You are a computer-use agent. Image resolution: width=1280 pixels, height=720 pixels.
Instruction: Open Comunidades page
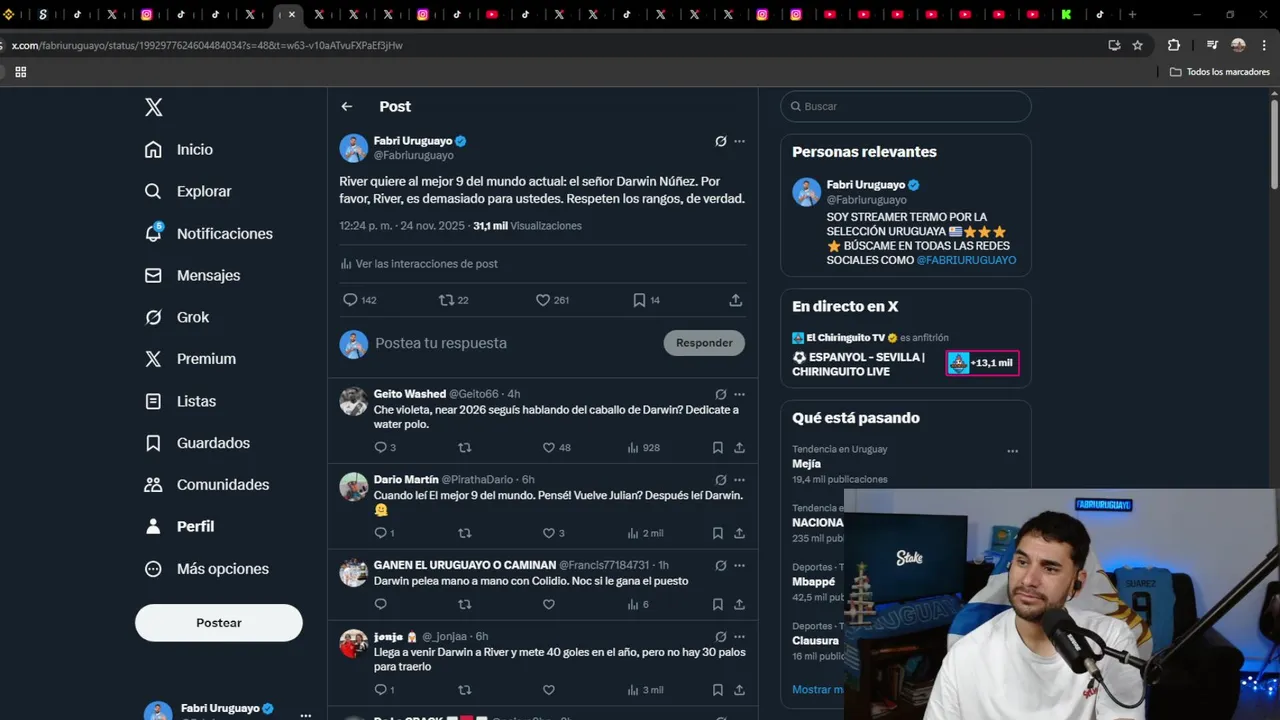[207, 485]
